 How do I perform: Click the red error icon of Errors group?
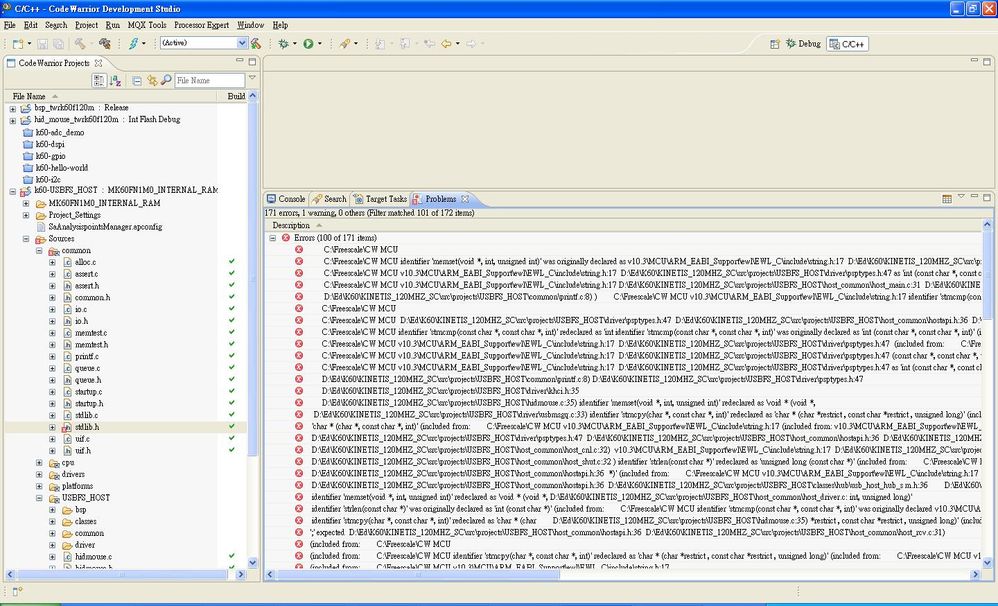click(x=286, y=237)
